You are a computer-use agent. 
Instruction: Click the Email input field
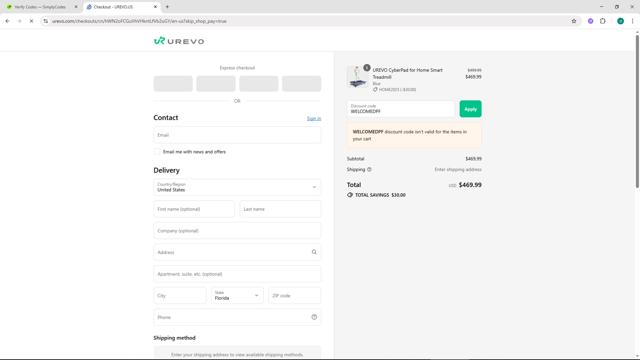click(x=237, y=135)
